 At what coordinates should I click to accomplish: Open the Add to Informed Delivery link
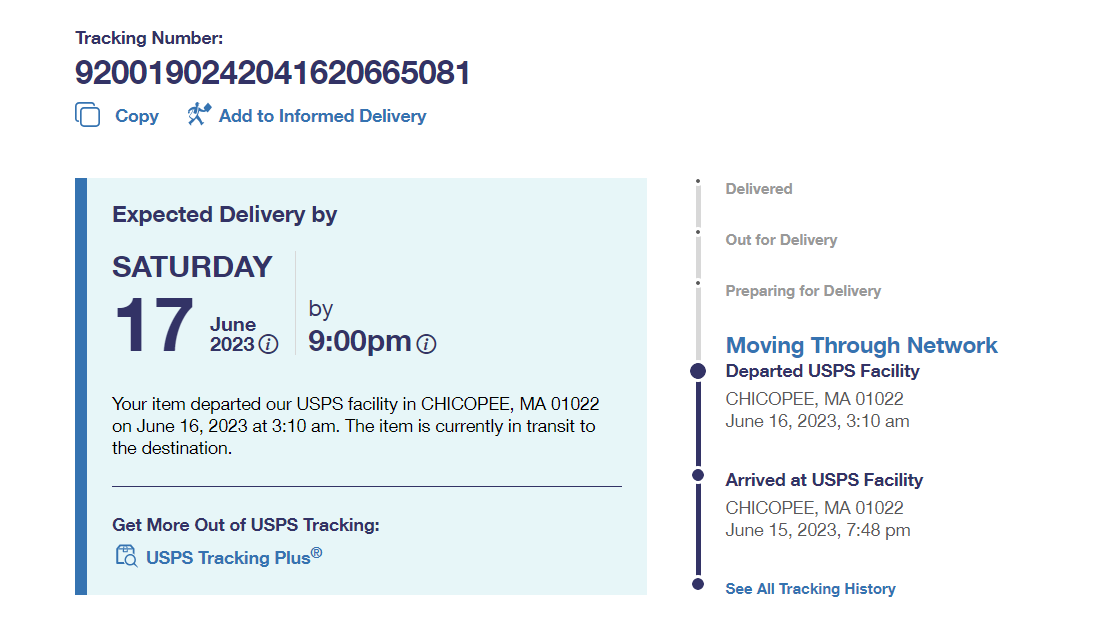pyautogui.click(x=322, y=116)
